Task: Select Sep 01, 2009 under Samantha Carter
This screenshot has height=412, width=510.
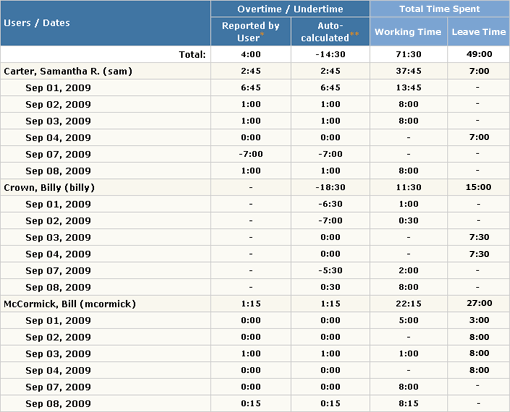Action: pyautogui.click(x=58, y=88)
